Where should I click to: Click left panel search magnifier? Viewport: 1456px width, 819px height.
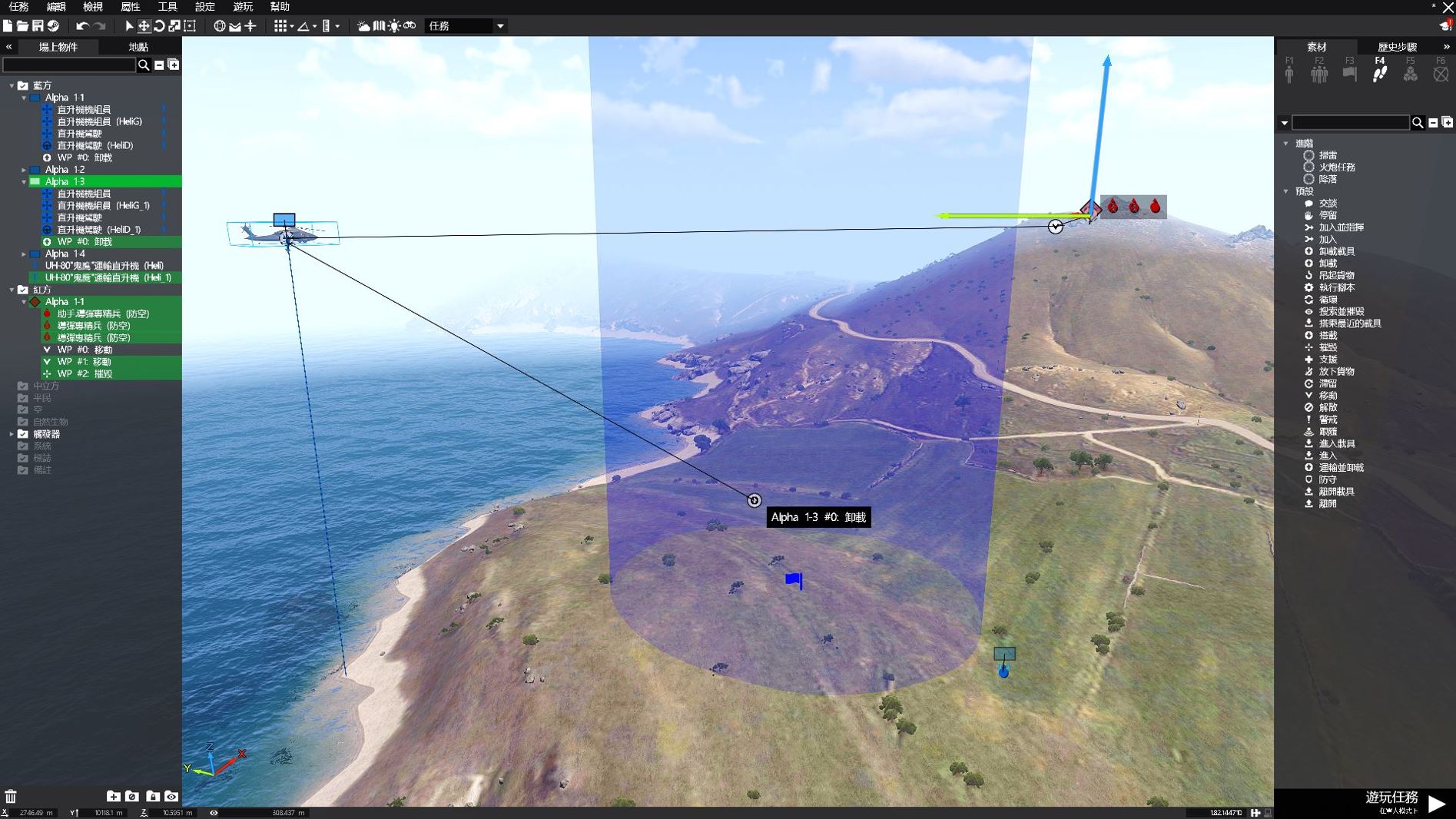tap(144, 65)
